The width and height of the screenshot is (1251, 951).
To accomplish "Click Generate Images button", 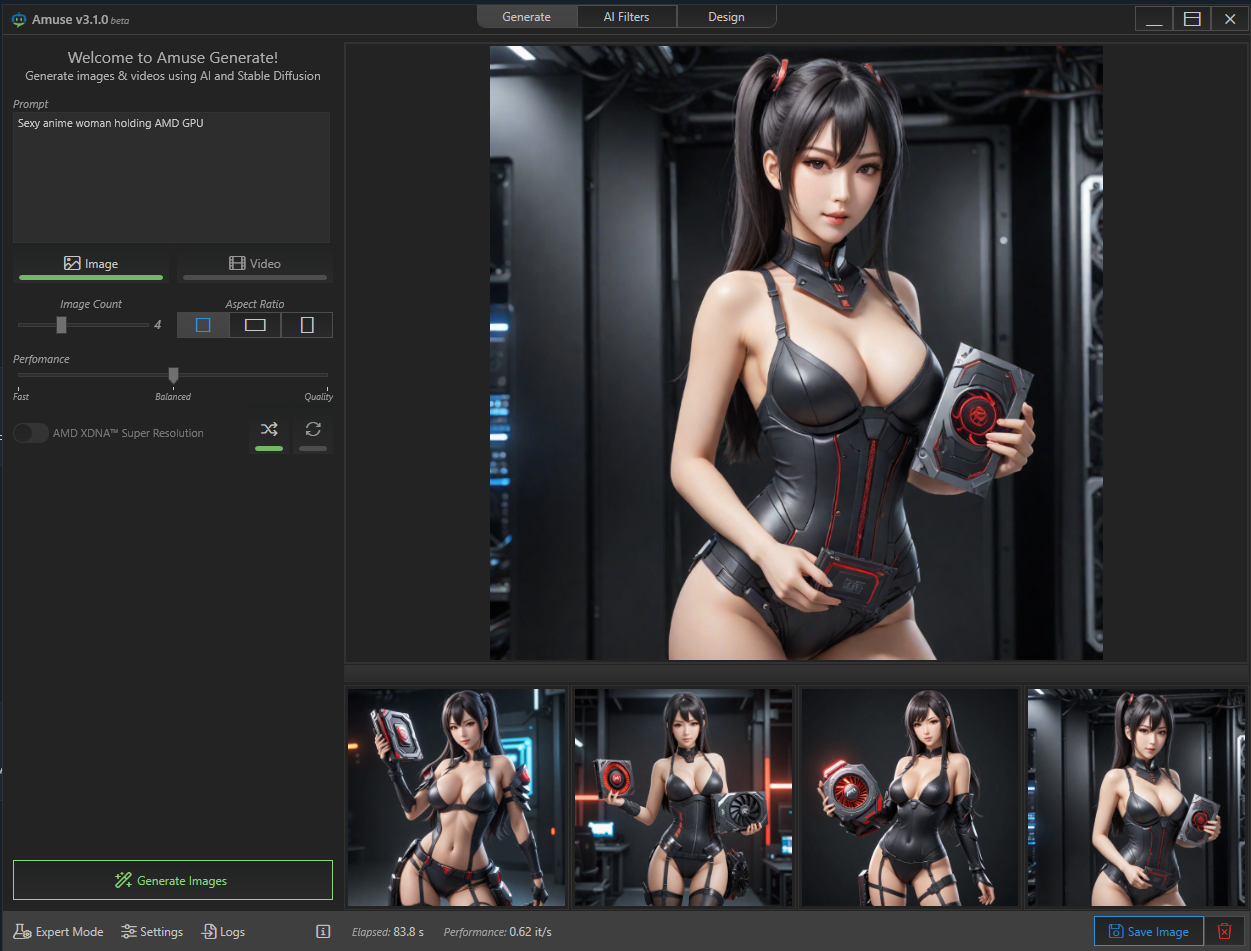I will 173,880.
